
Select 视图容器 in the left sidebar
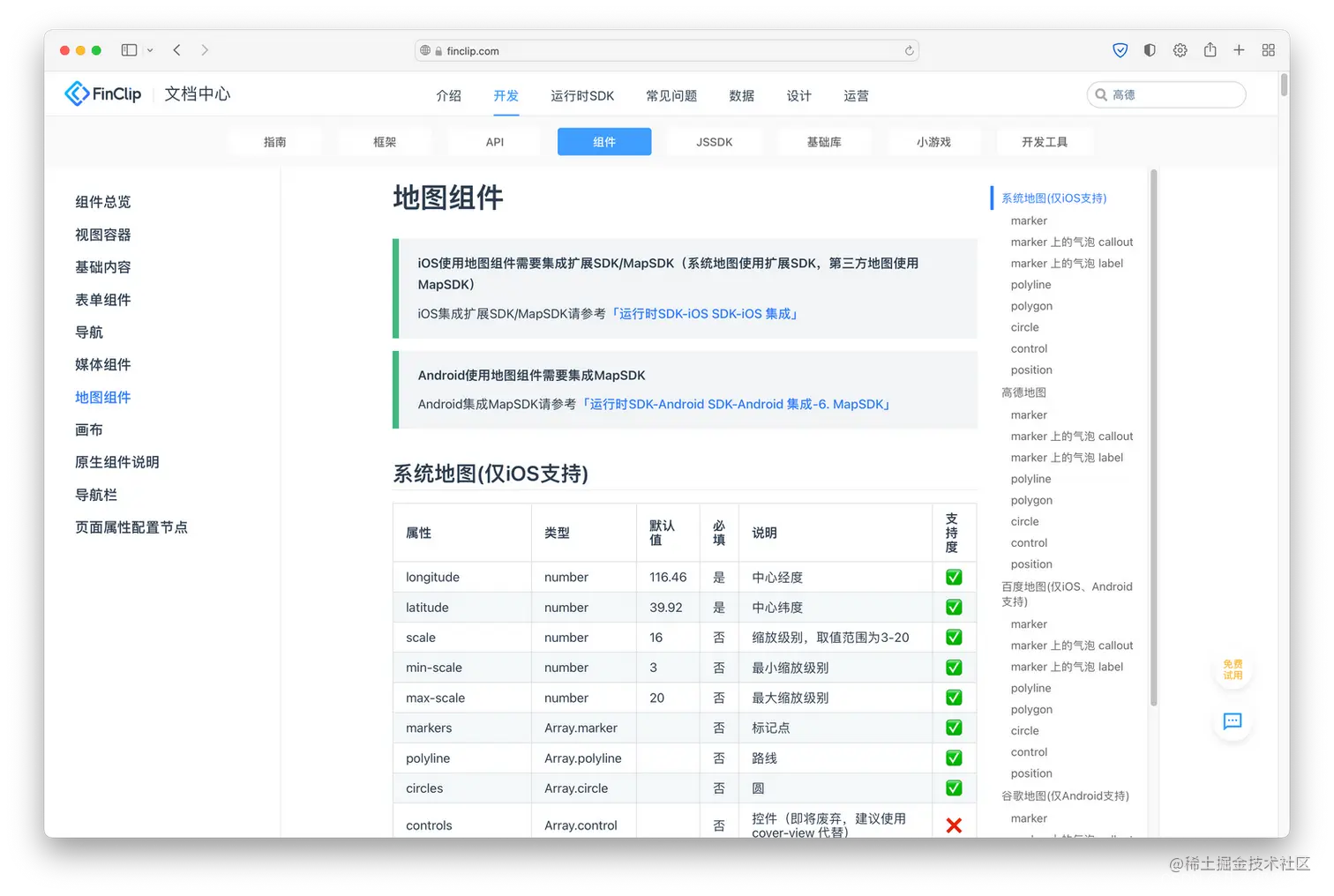pyautogui.click(x=102, y=235)
